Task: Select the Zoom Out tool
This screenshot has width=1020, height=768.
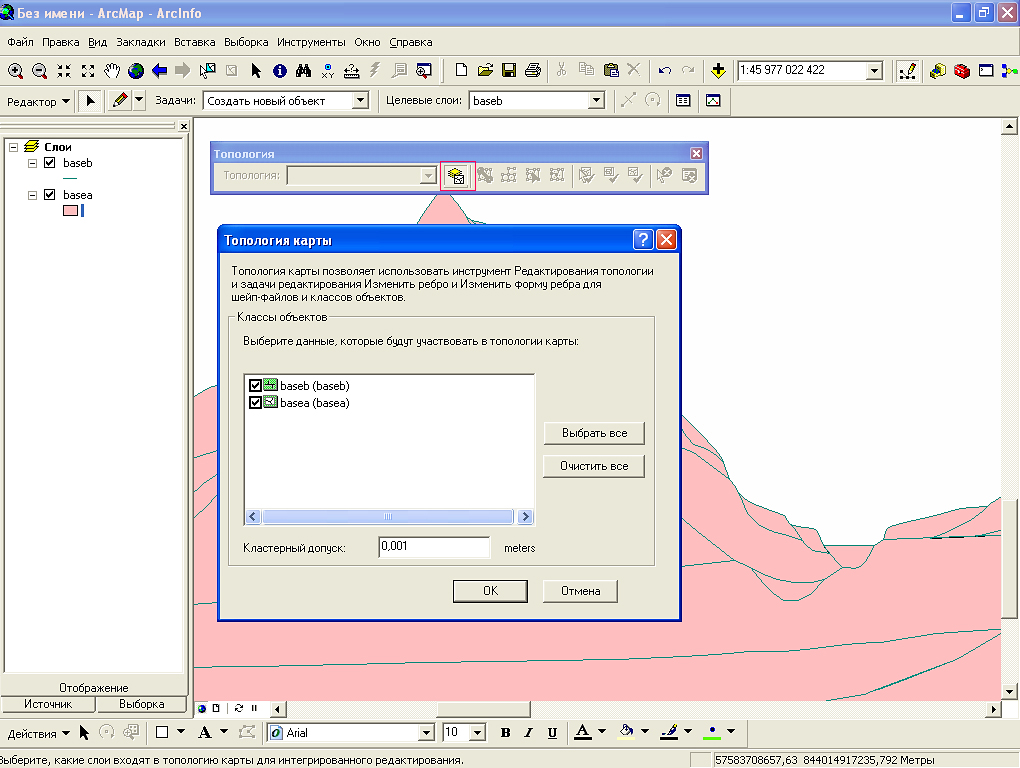Action: click(x=39, y=70)
